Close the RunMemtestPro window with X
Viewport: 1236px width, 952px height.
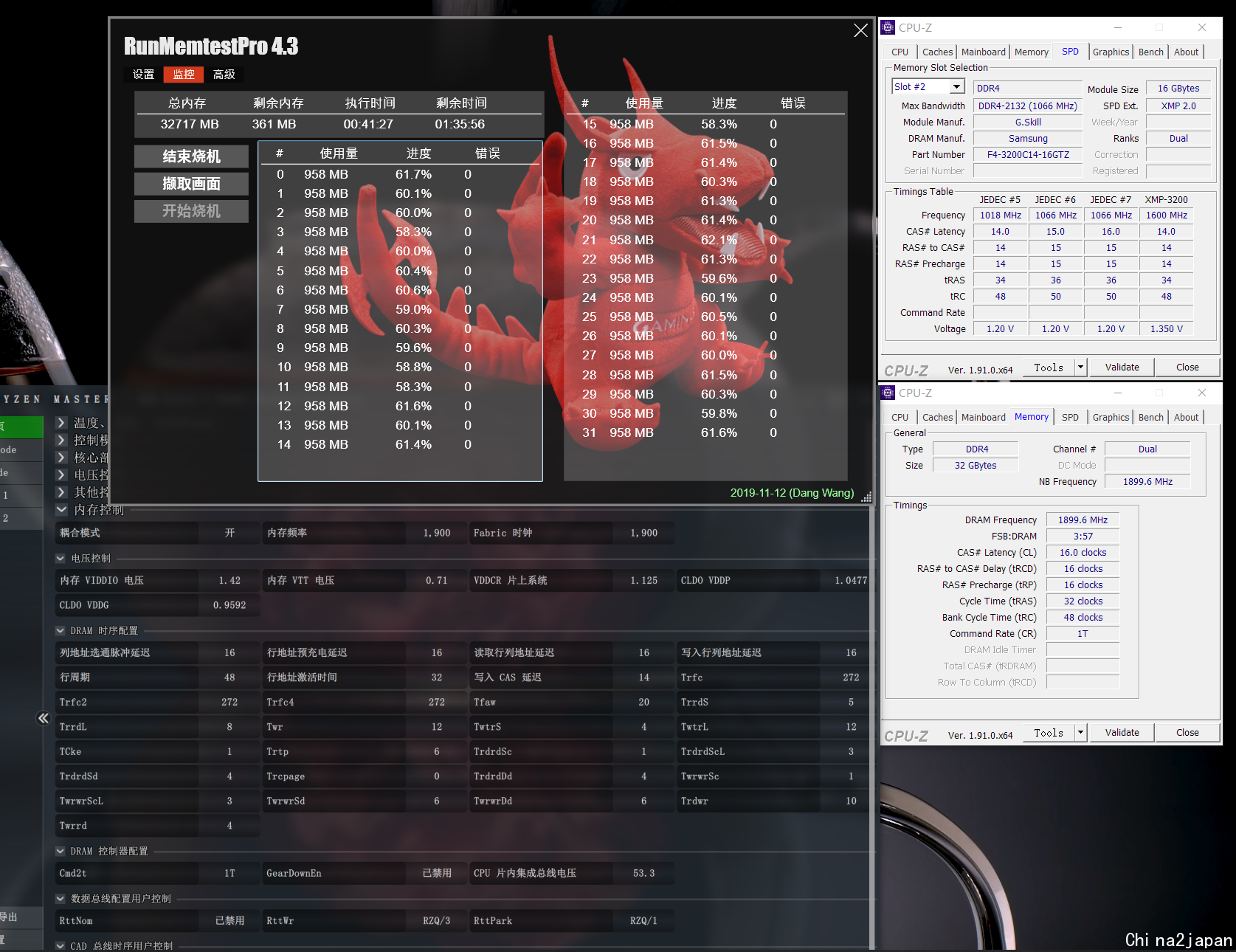click(x=860, y=30)
